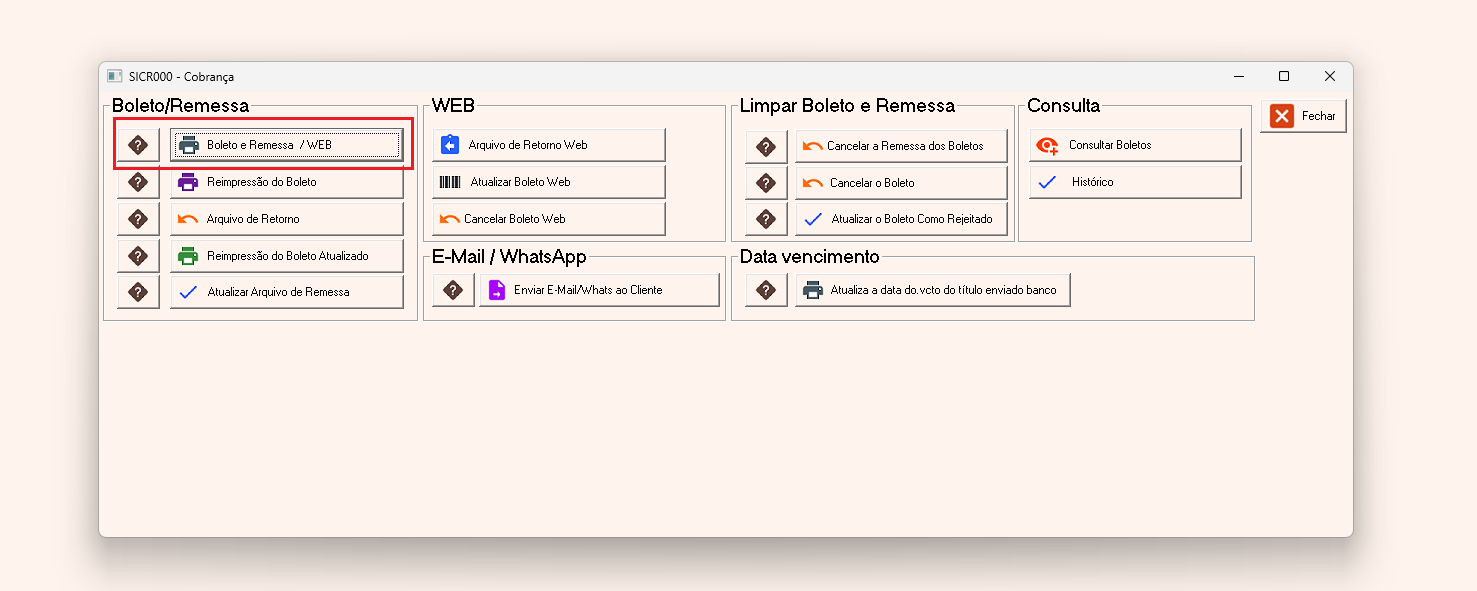Click help icon beside Cancelar o Boleto
The height and width of the screenshot is (591, 1477).
(x=766, y=183)
